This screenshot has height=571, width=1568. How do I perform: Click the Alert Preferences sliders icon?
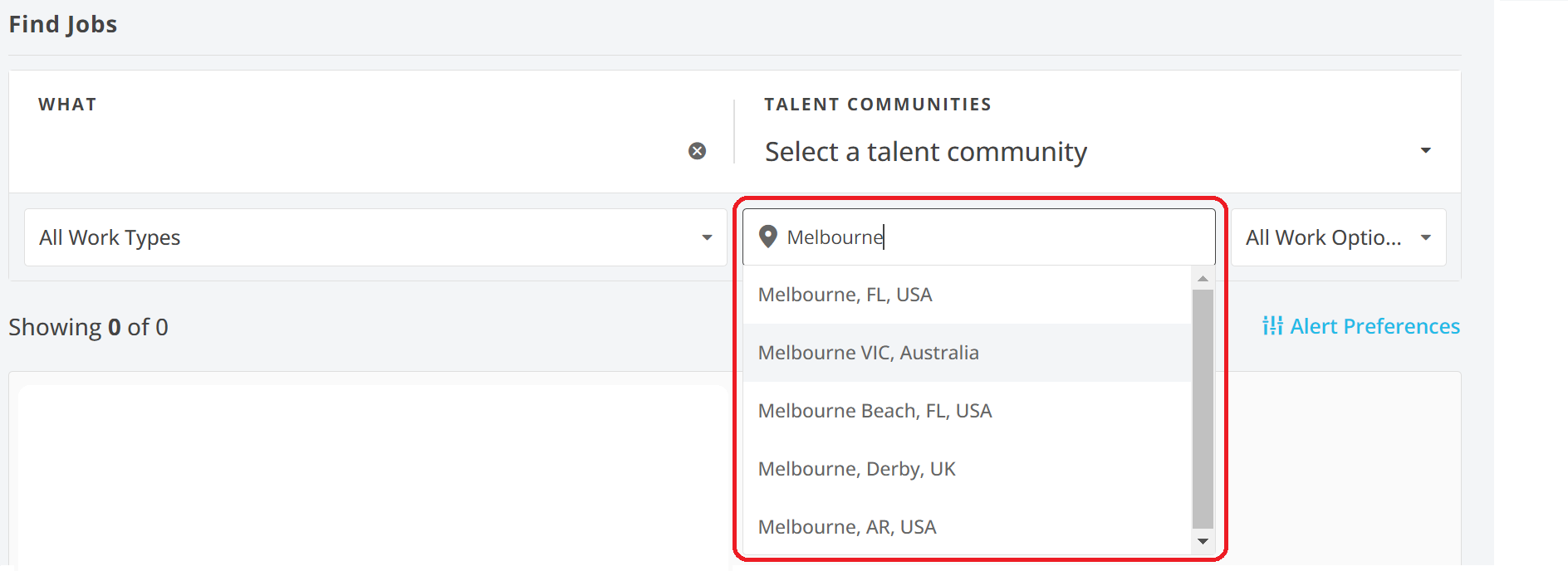(1272, 326)
